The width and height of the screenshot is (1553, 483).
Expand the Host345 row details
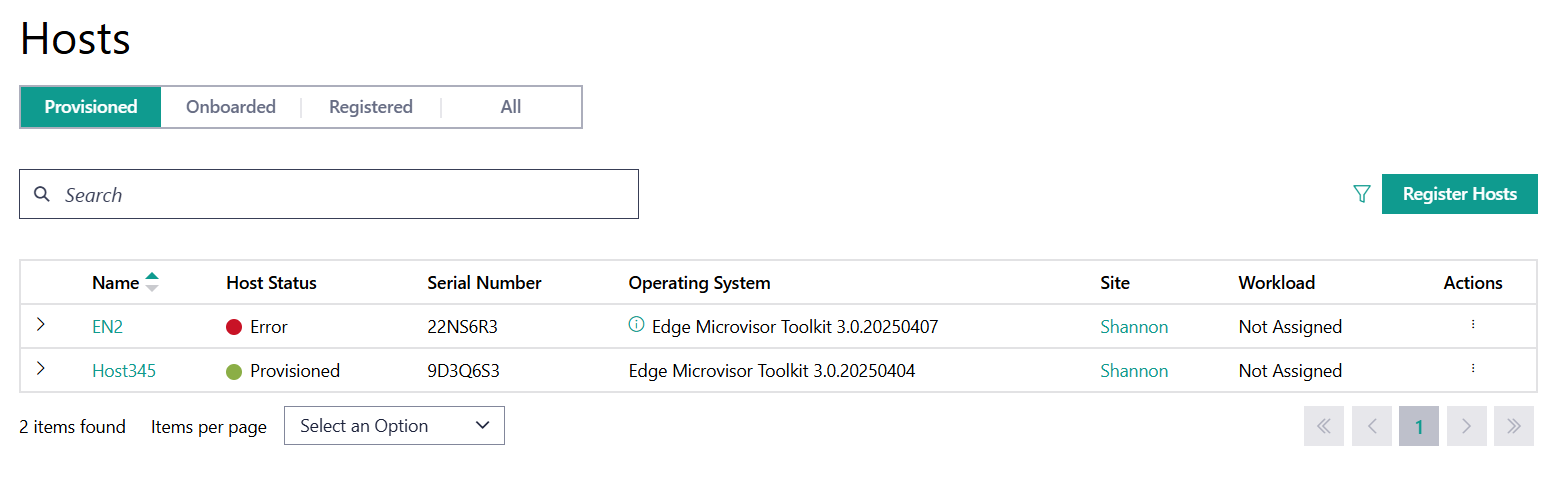41,369
